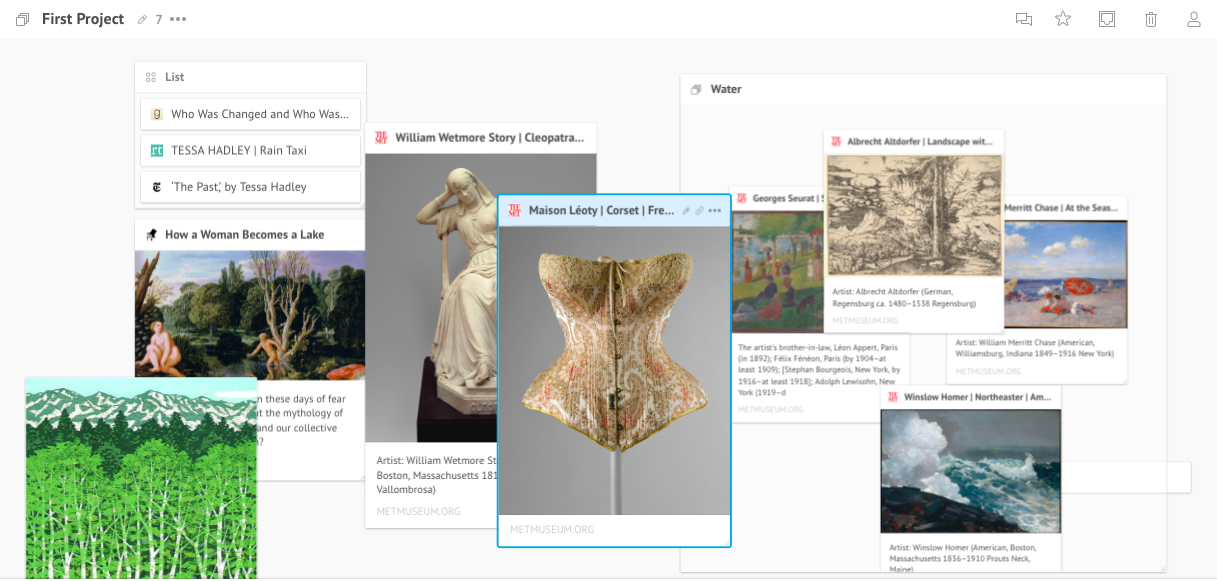Click the link icon on the Maison Léoty card
This screenshot has width=1217, height=581.
[700, 210]
